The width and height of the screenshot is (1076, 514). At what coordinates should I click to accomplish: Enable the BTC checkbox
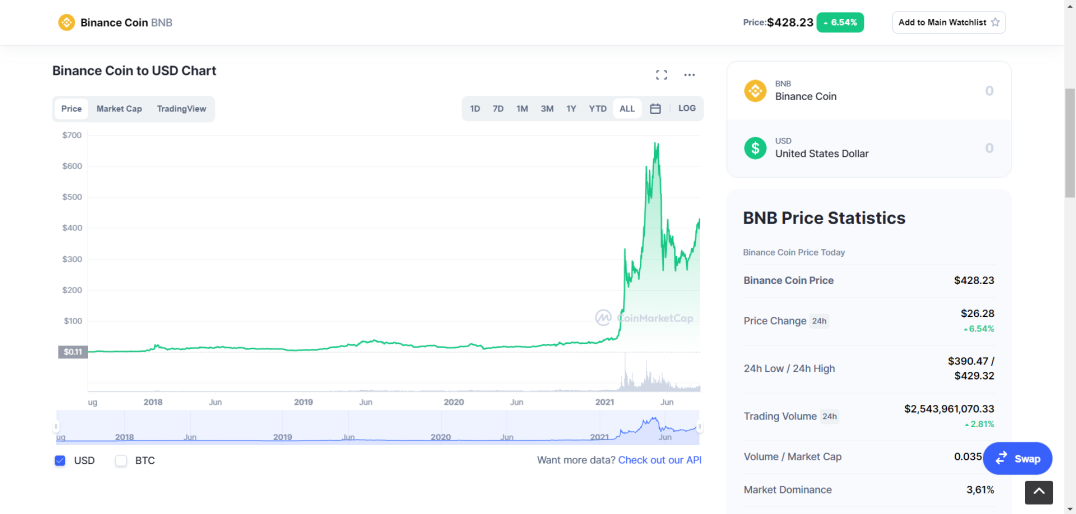pos(121,460)
